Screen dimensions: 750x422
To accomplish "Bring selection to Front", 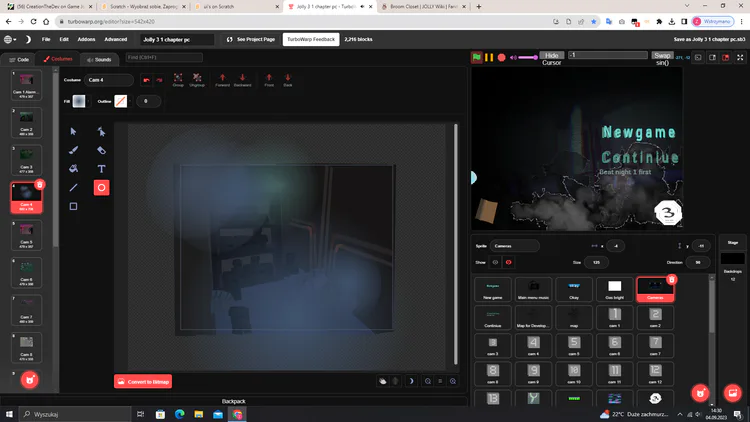I will pyautogui.click(x=269, y=80).
